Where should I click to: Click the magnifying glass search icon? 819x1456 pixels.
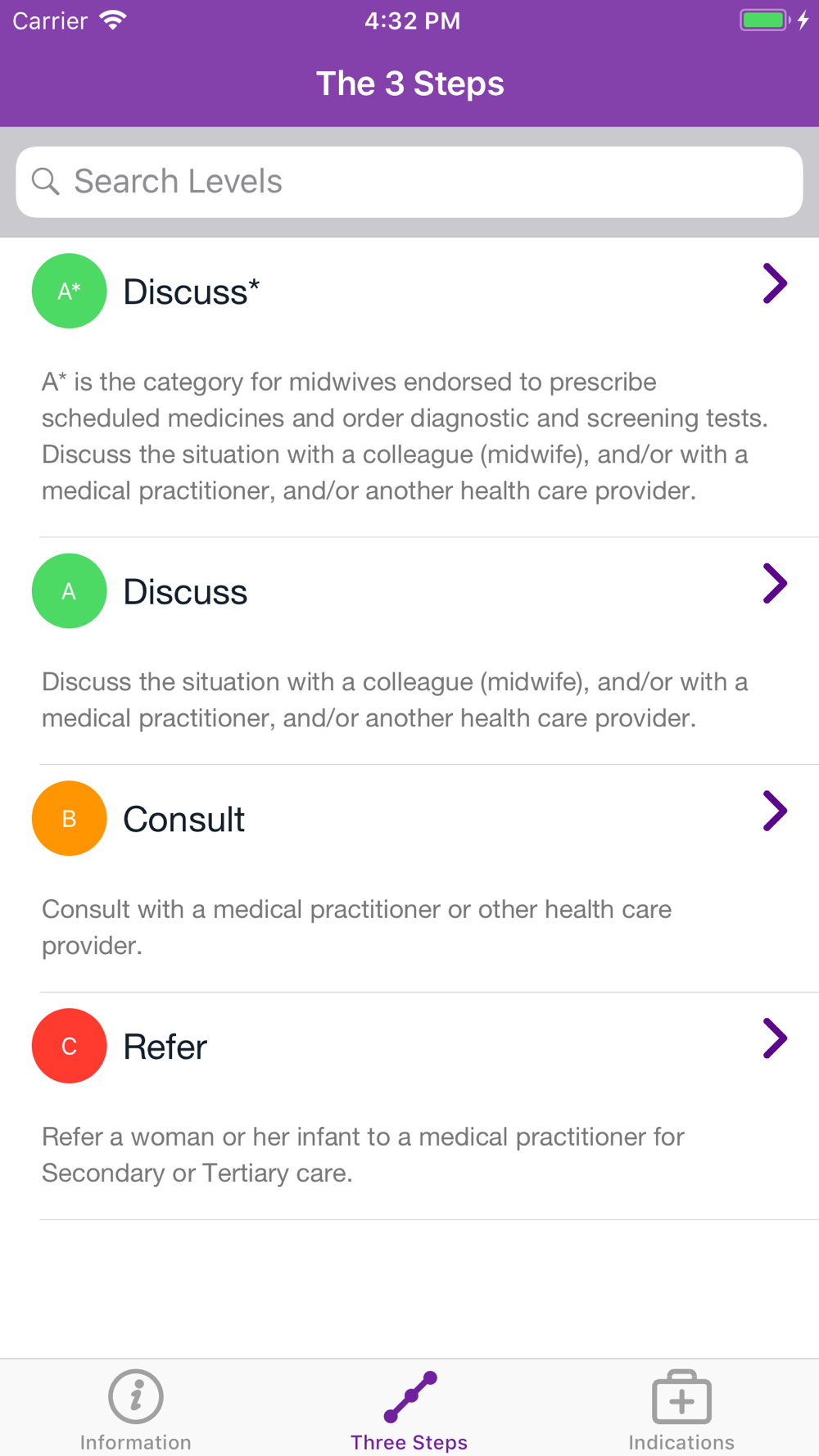(46, 181)
